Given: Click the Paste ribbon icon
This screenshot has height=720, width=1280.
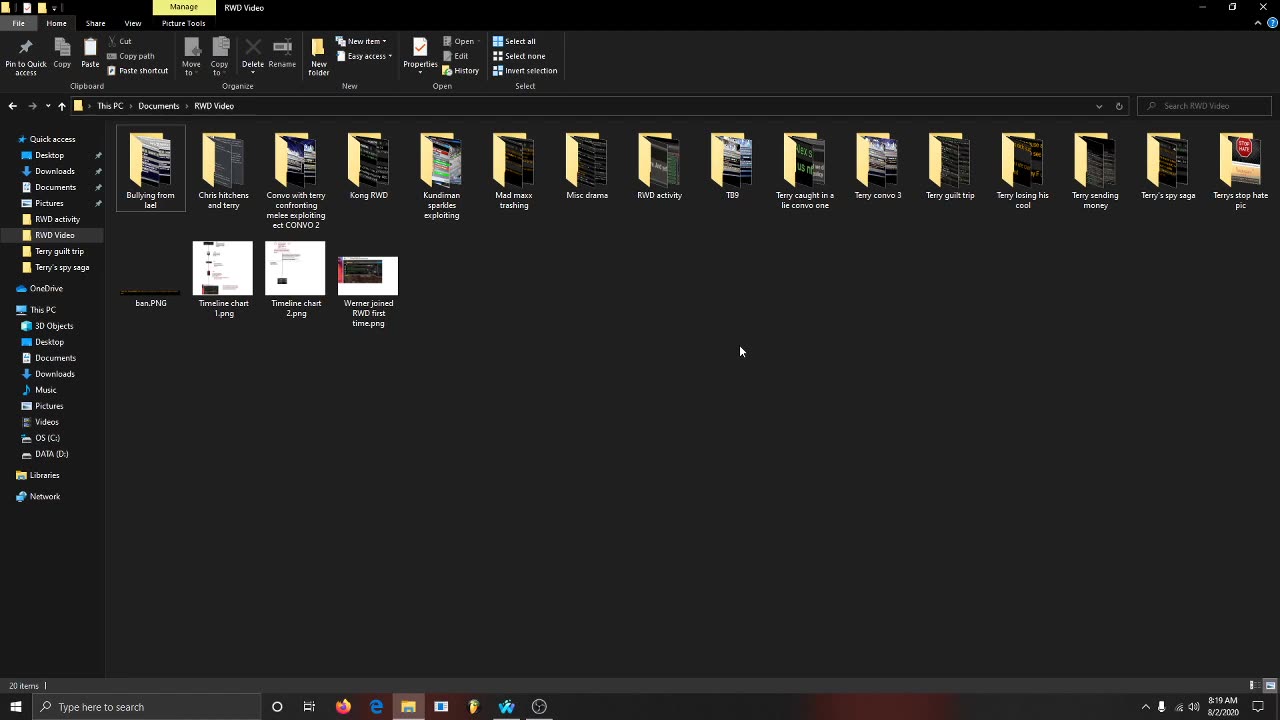Looking at the screenshot, I should coord(90,54).
